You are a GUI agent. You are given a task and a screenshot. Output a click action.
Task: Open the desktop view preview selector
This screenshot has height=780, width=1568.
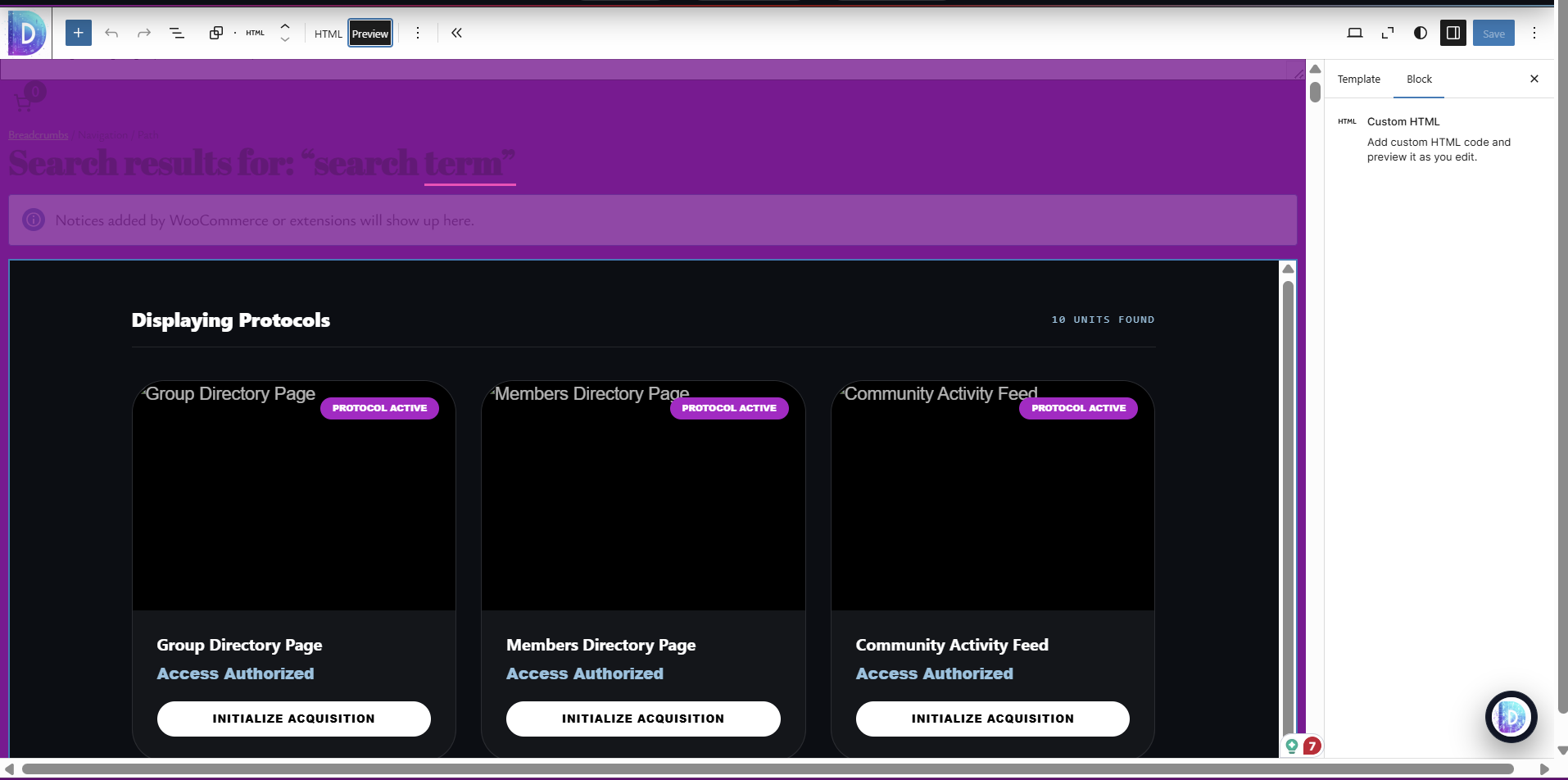click(1355, 33)
